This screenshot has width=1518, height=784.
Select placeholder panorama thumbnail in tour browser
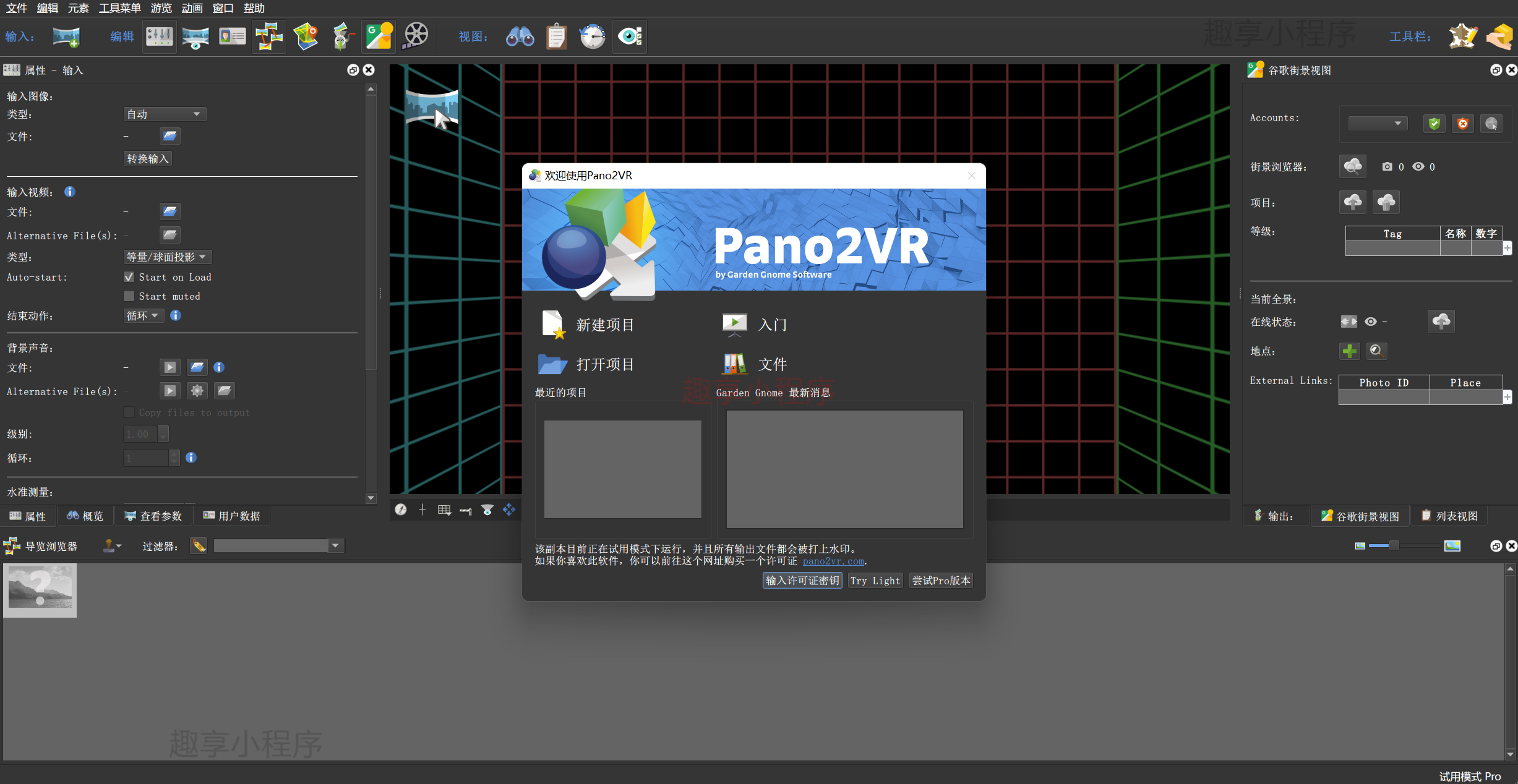tap(40, 590)
